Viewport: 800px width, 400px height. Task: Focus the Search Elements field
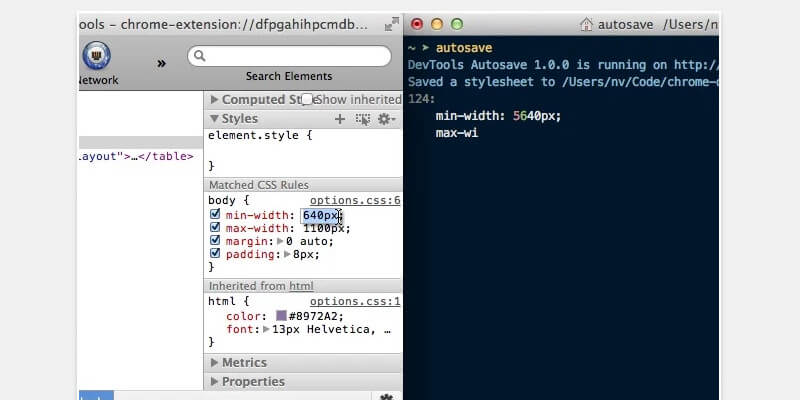[290, 57]
